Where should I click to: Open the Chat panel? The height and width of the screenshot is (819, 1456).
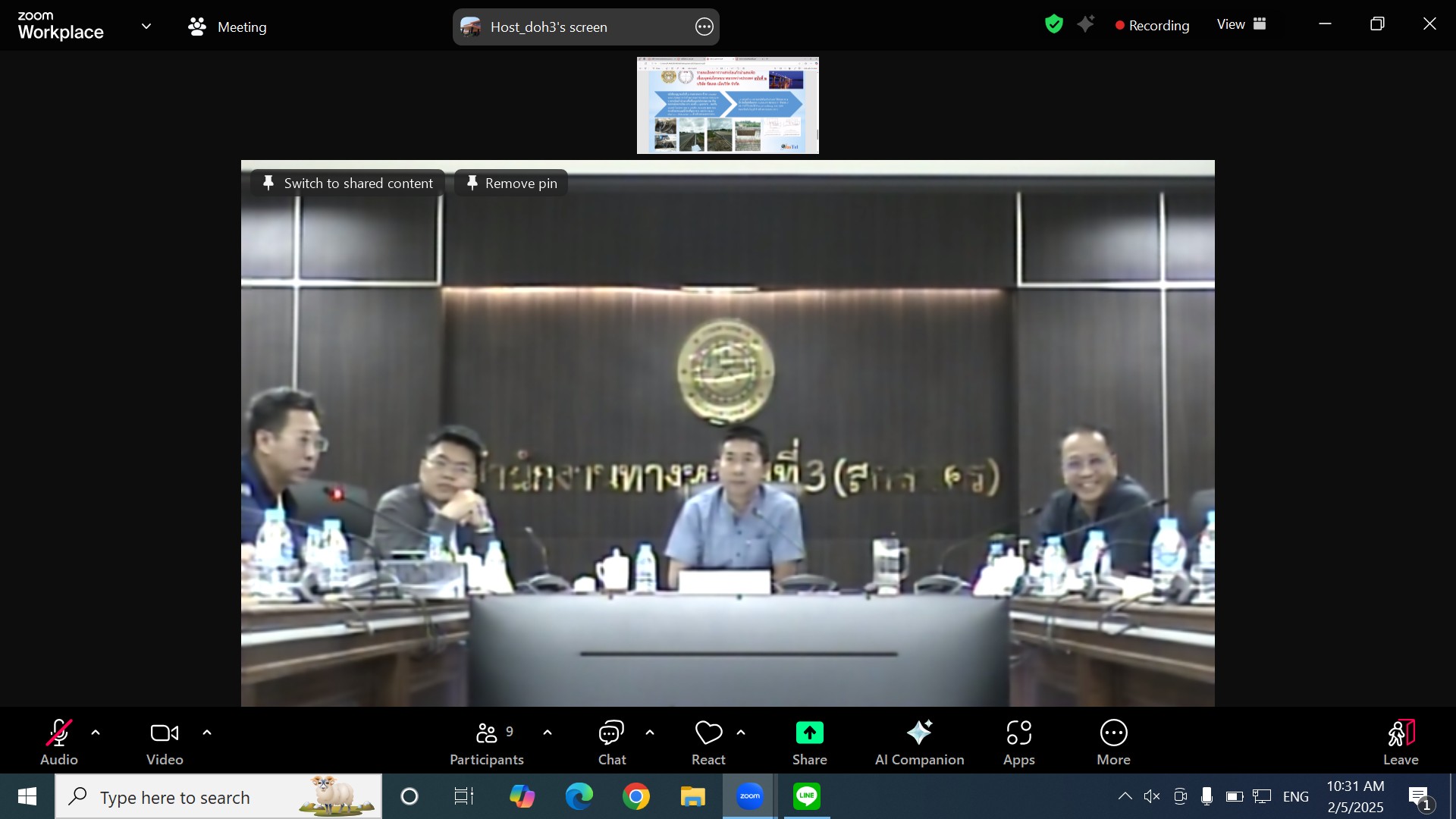611,742
